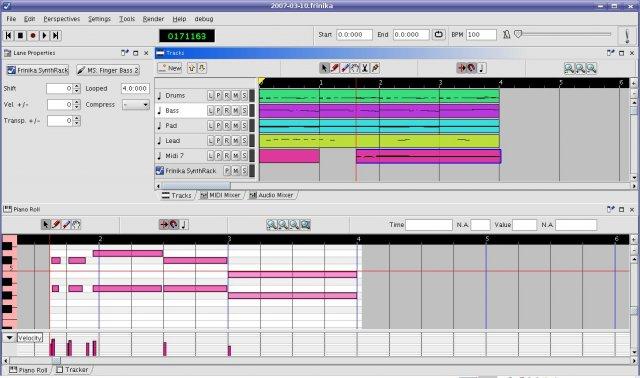
Task: Toggle loop L on Lead lane
Action: pyautogui.click(x=210, y=141)
